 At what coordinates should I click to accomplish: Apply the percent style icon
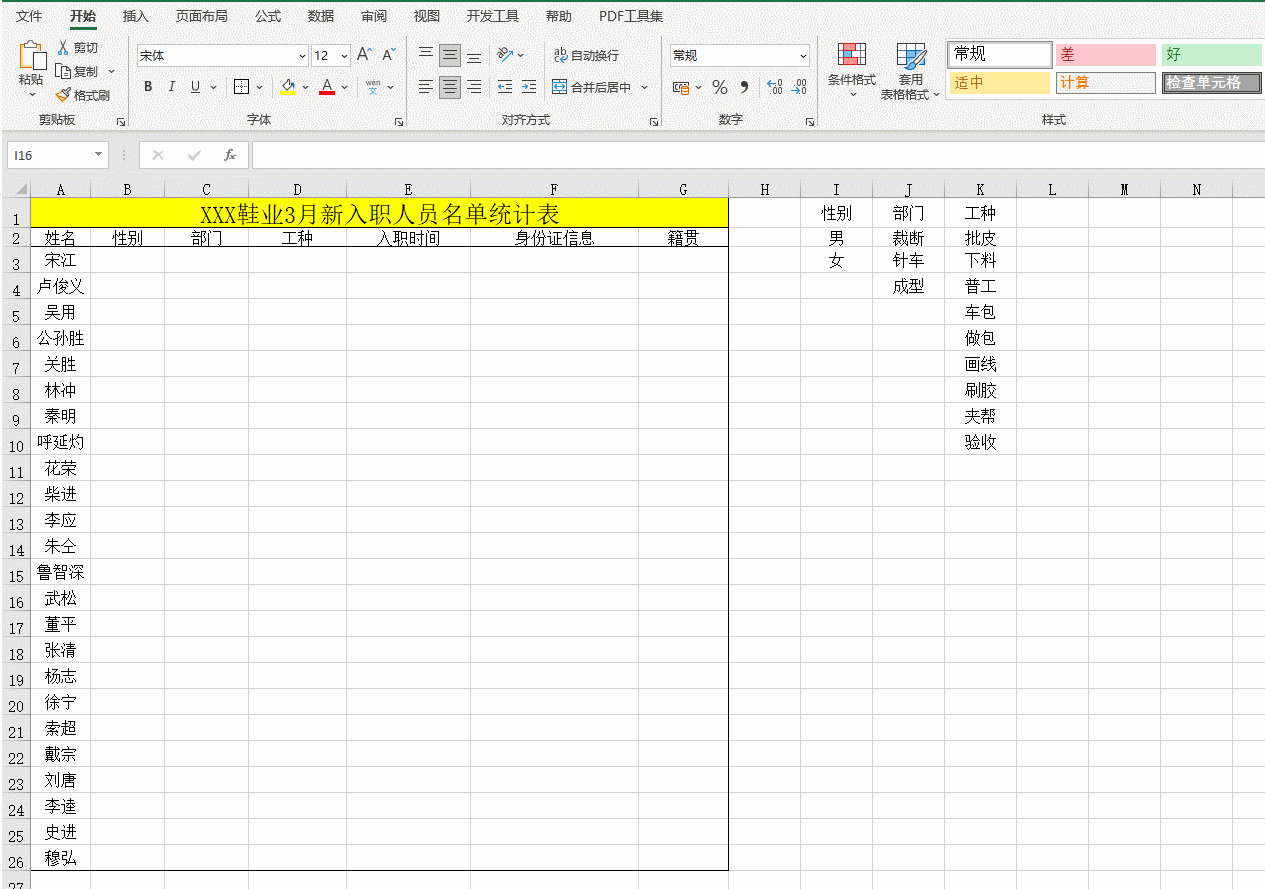pyautogui.click(x=719, y=87)
